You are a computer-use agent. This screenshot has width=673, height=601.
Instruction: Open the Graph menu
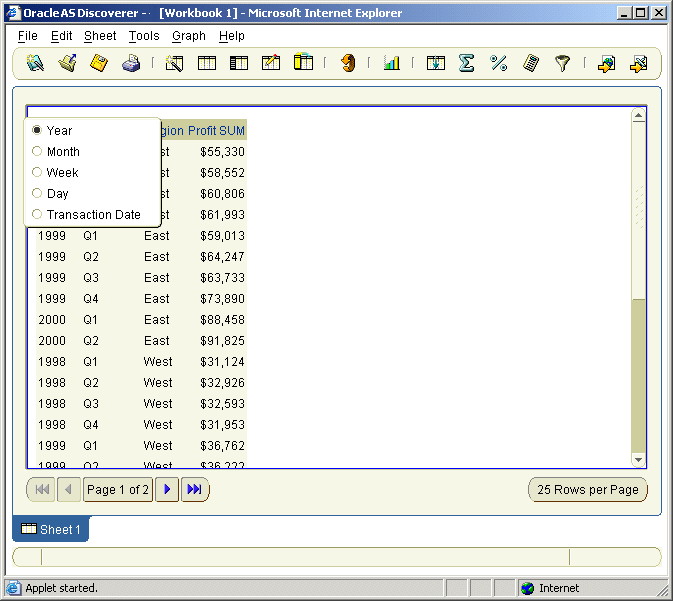point(189,36)
